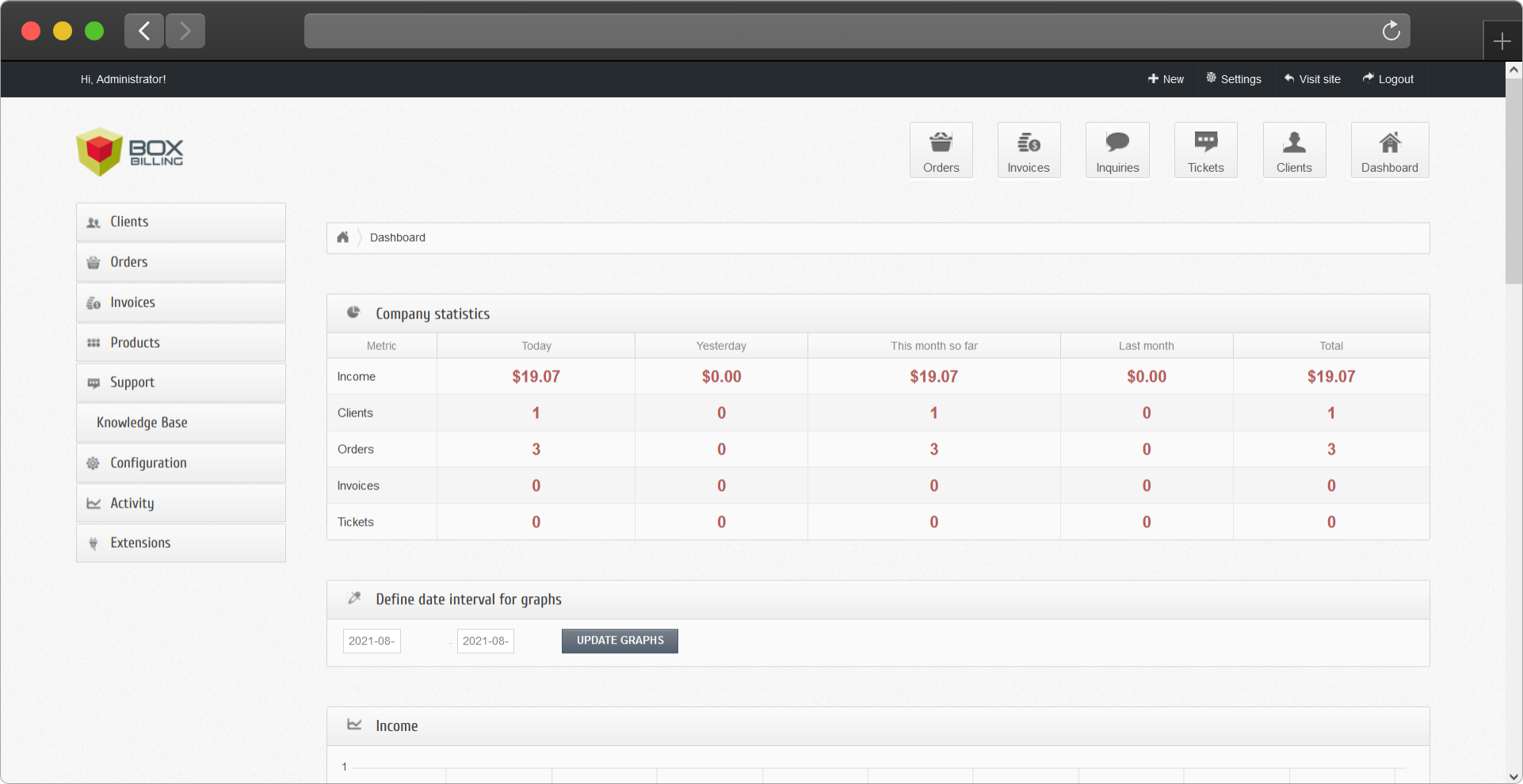The image size is (1523, 784).
Task: Open the Inquiries speech bubble shortcut
Action: (x=1117, y=150)
